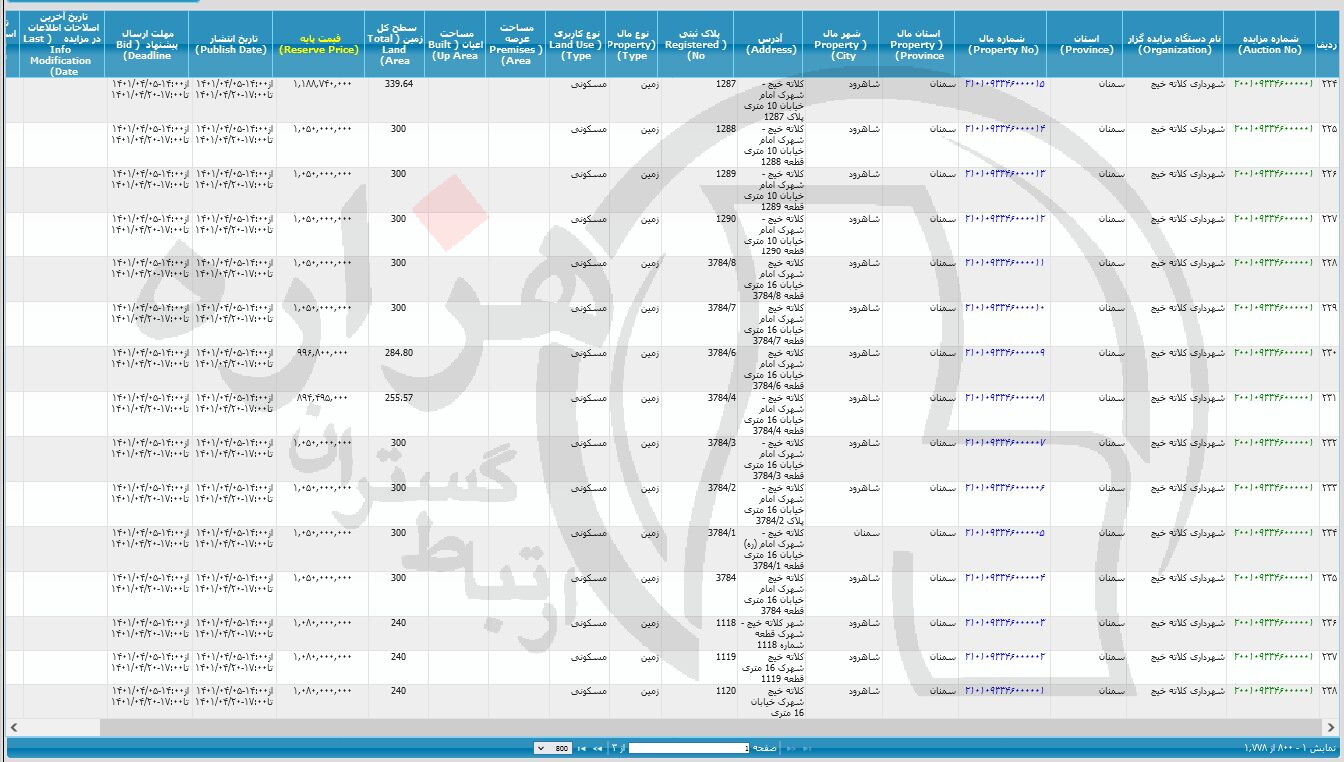Image resolution: width=1344 pixels, height=762 pixels.
Task: Select the reserve price ۸۹۴,۴۹۵,۰۰۰ cell
Action: [x=320, y=414]
